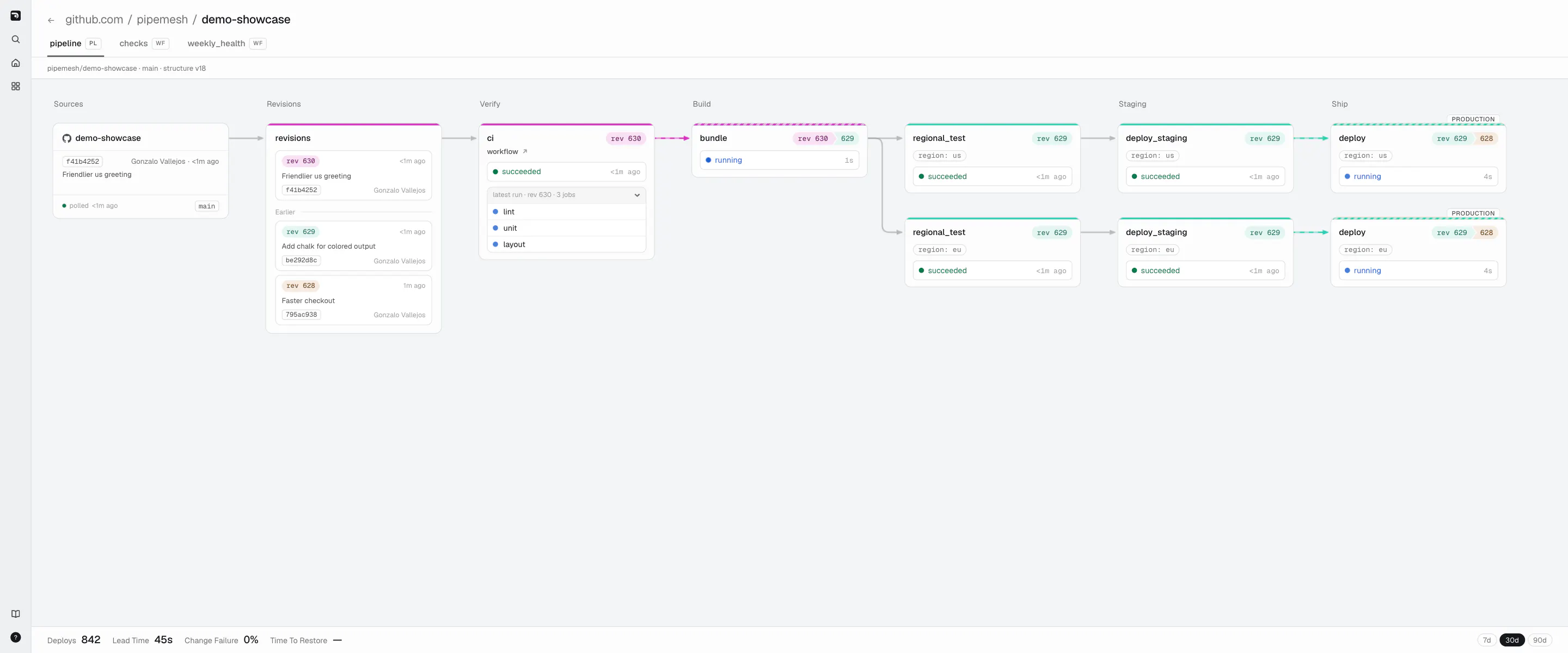The height and width of the screenshot is (653, 1568).
Task: Click commit hash be292d8c
Action: (301, 261)
